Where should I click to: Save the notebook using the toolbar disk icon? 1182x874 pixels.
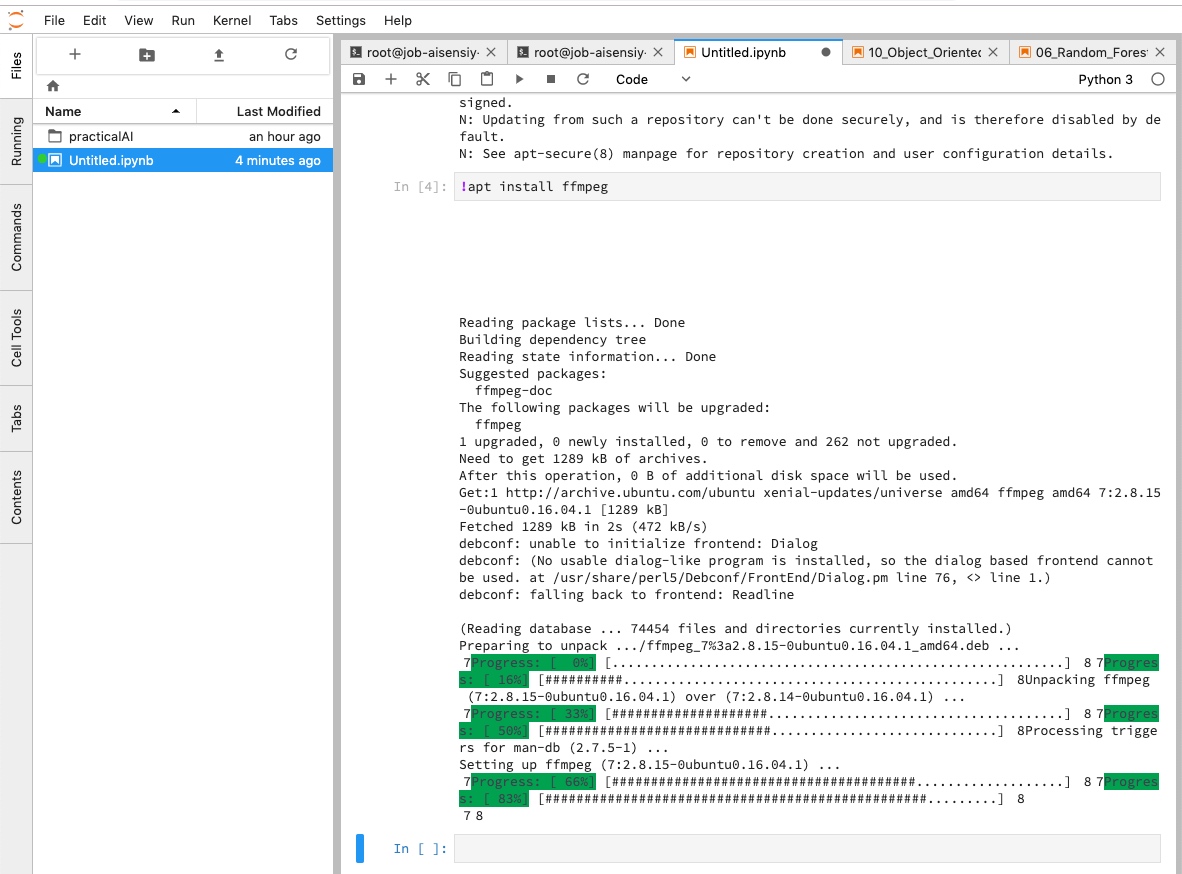click(x=359, y=79)
